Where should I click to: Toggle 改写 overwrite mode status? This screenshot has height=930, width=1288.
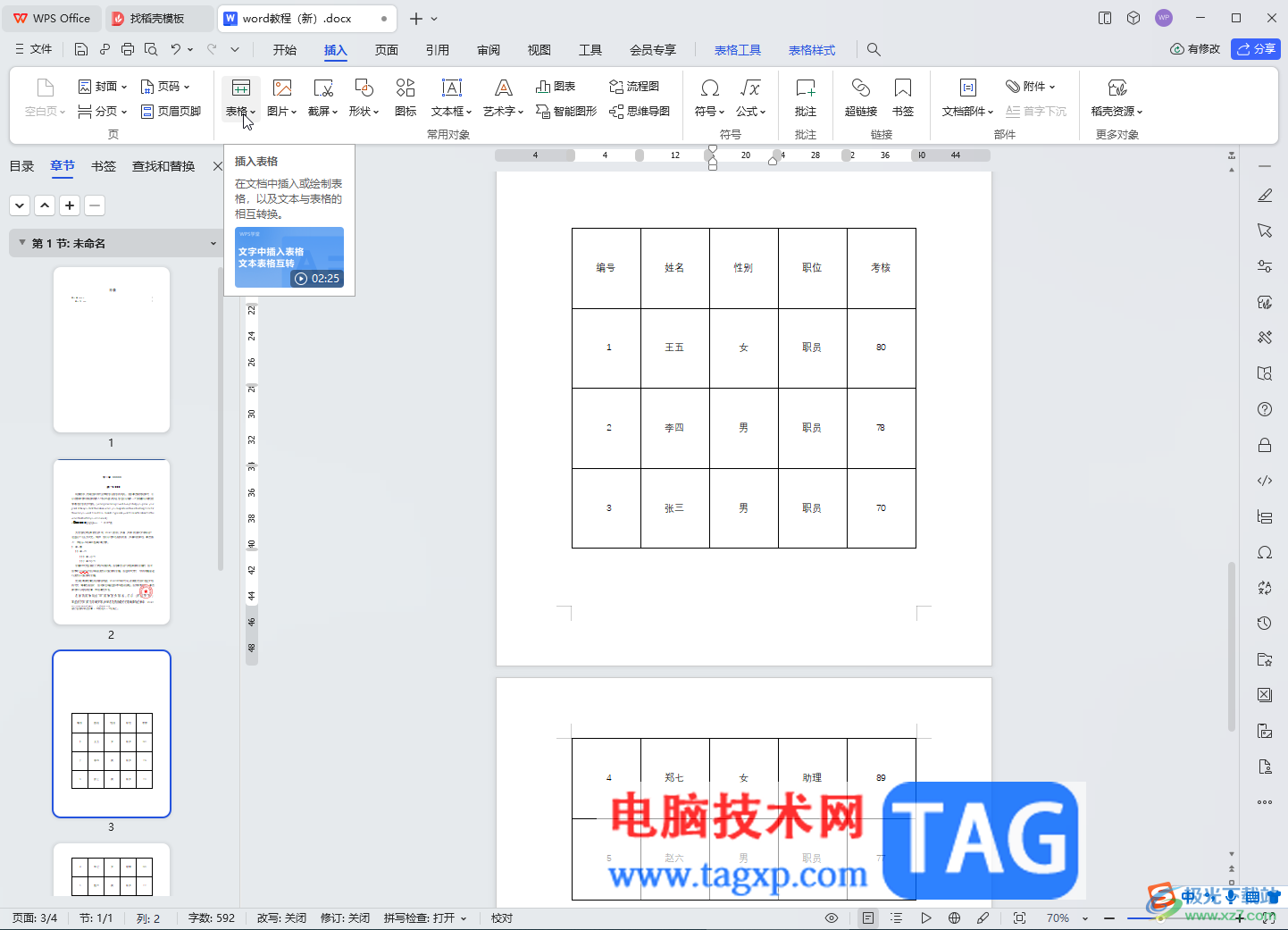click(x=281, y=918)
